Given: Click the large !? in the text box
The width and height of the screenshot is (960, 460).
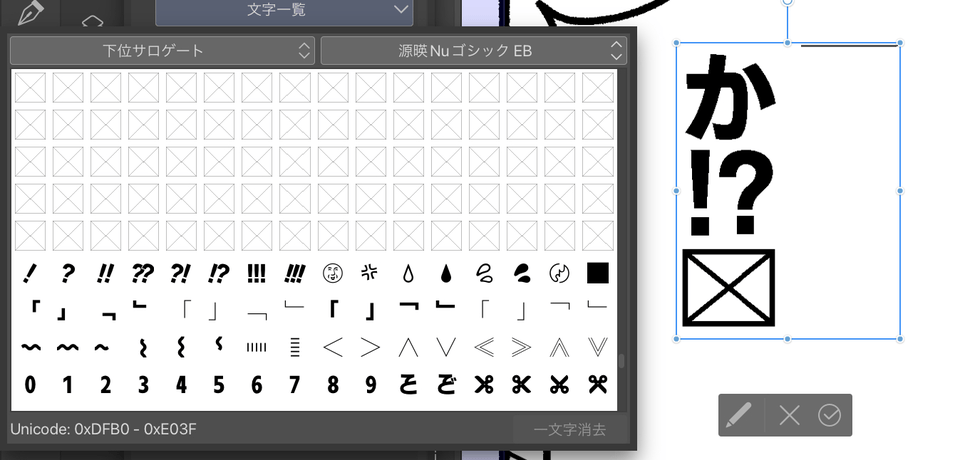Looking at the screenshot, I should tap(731, 195).
